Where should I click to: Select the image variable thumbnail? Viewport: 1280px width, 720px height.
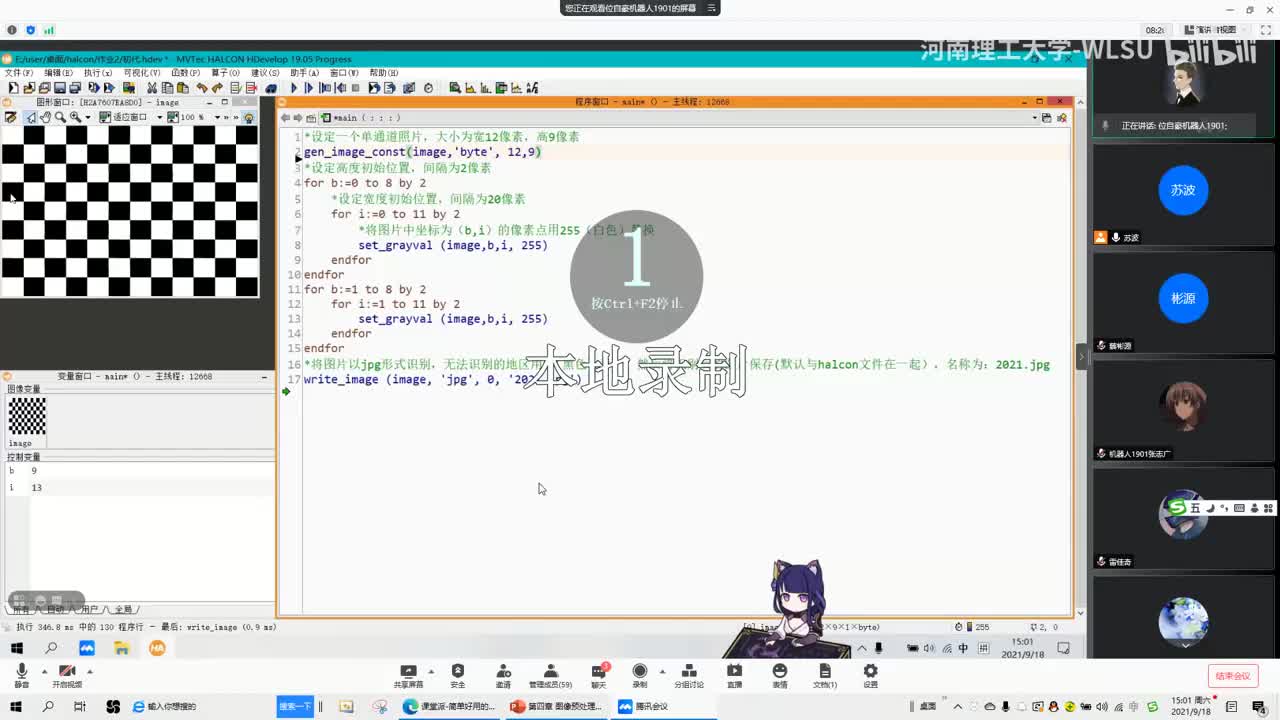pyautogui.click(x=27, y=416)
